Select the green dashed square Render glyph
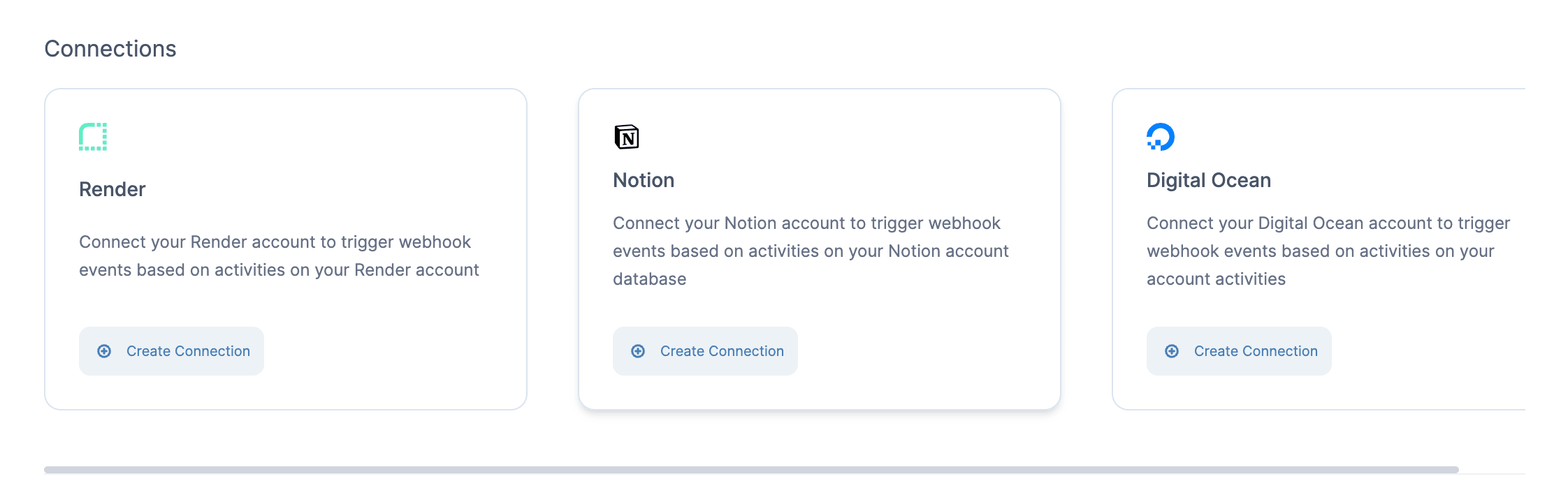 (93, 138)
